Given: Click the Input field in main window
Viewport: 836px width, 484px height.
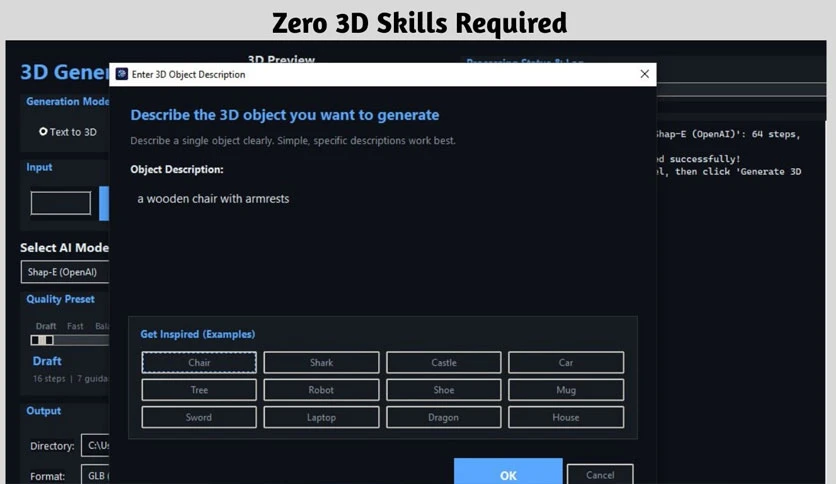Looking at the screenshot, I should pyautogui.click(x=61, y=203).
